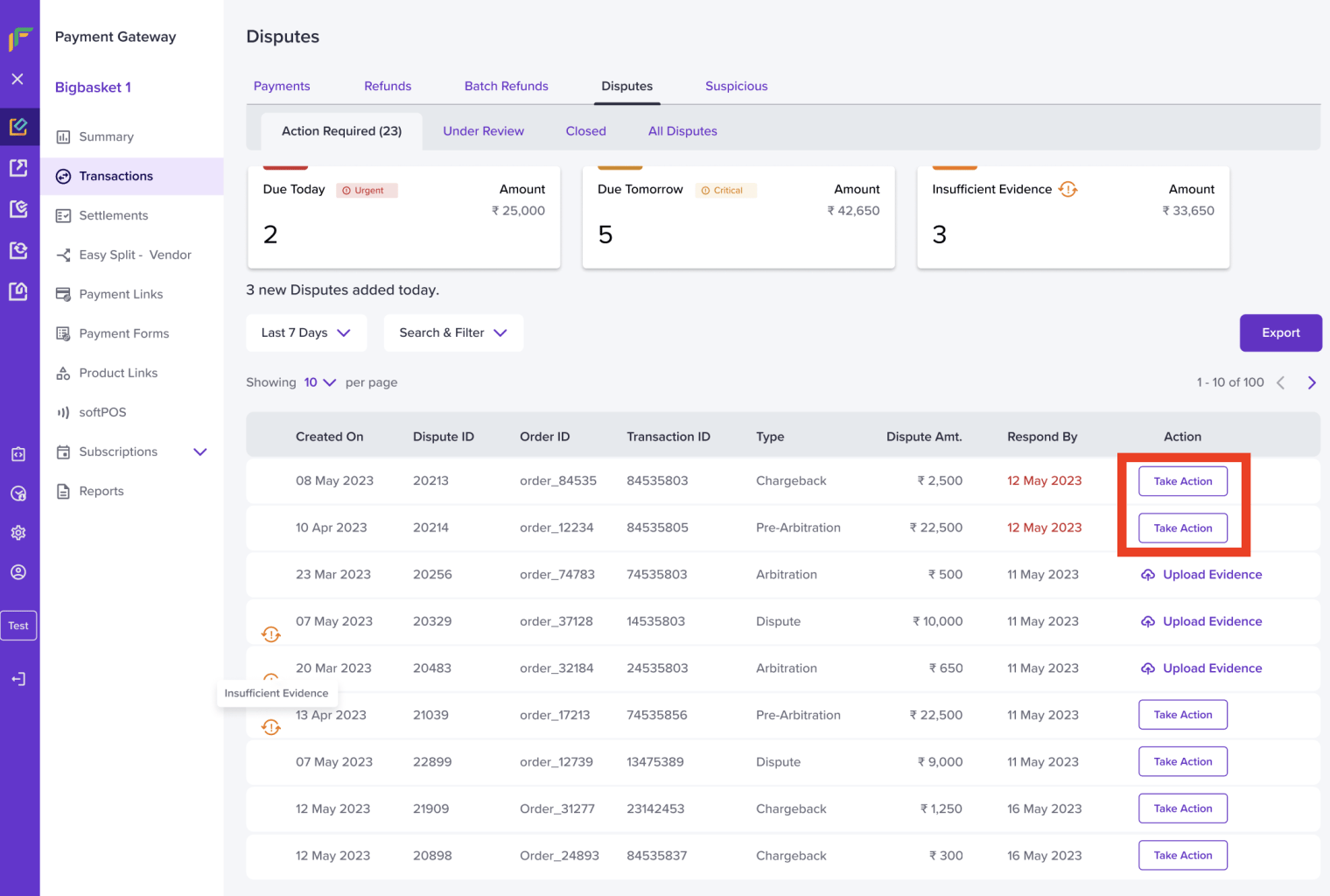Click the Test mode toggle badge
1330x896 pixels.
pos(18,626)
